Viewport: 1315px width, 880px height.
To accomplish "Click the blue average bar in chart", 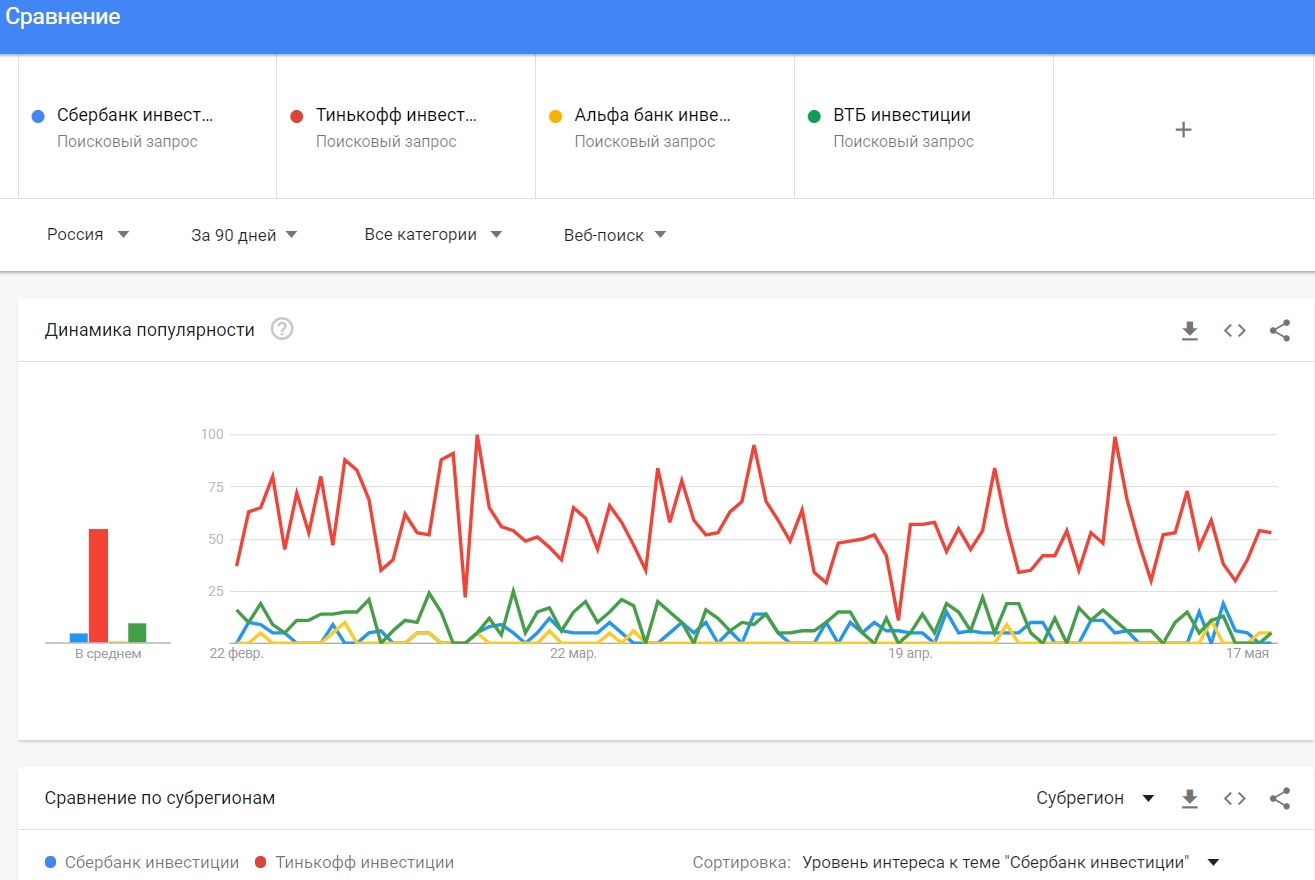I will [x=79, y=638].
